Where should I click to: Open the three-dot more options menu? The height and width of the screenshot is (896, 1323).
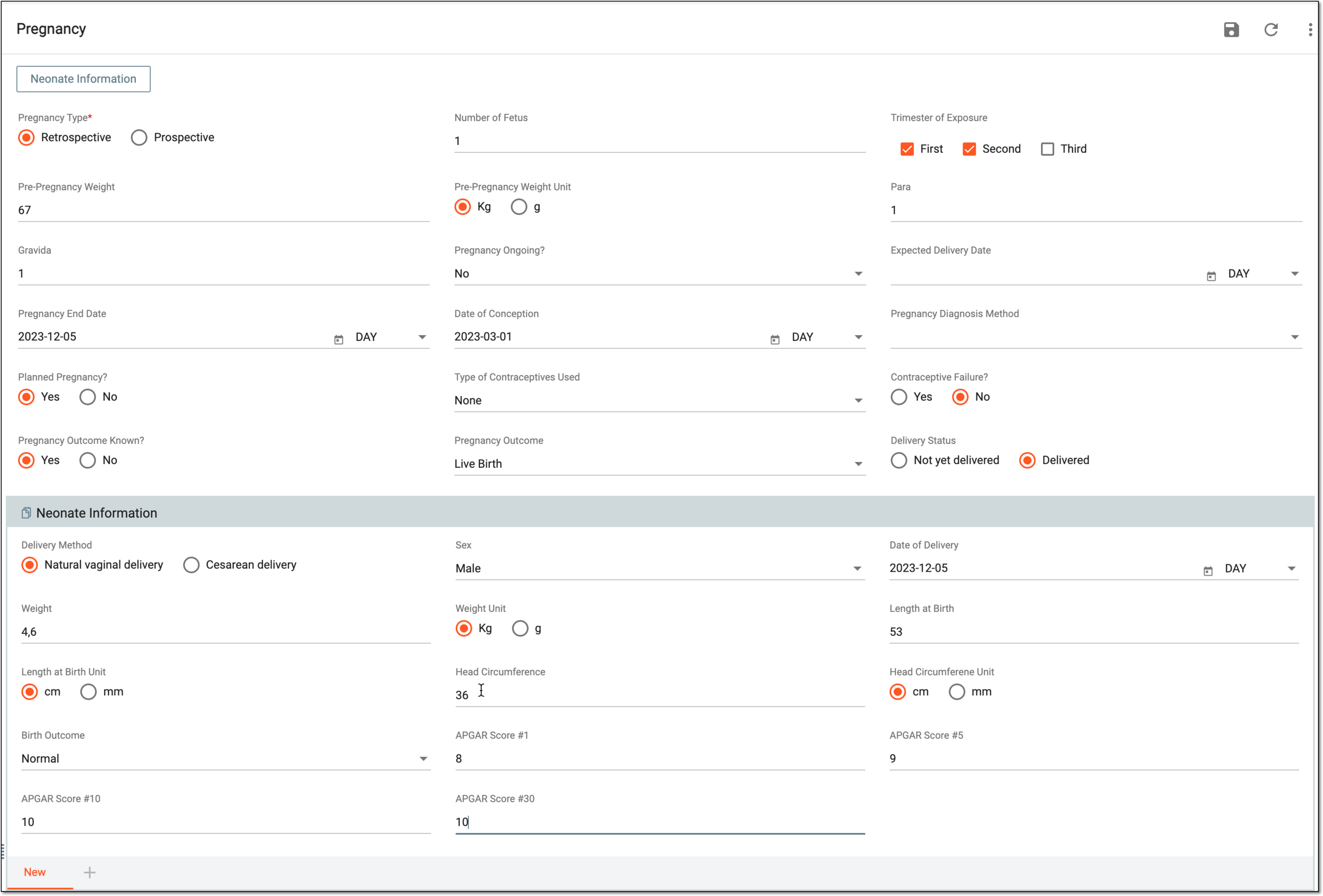point(1310,30)
